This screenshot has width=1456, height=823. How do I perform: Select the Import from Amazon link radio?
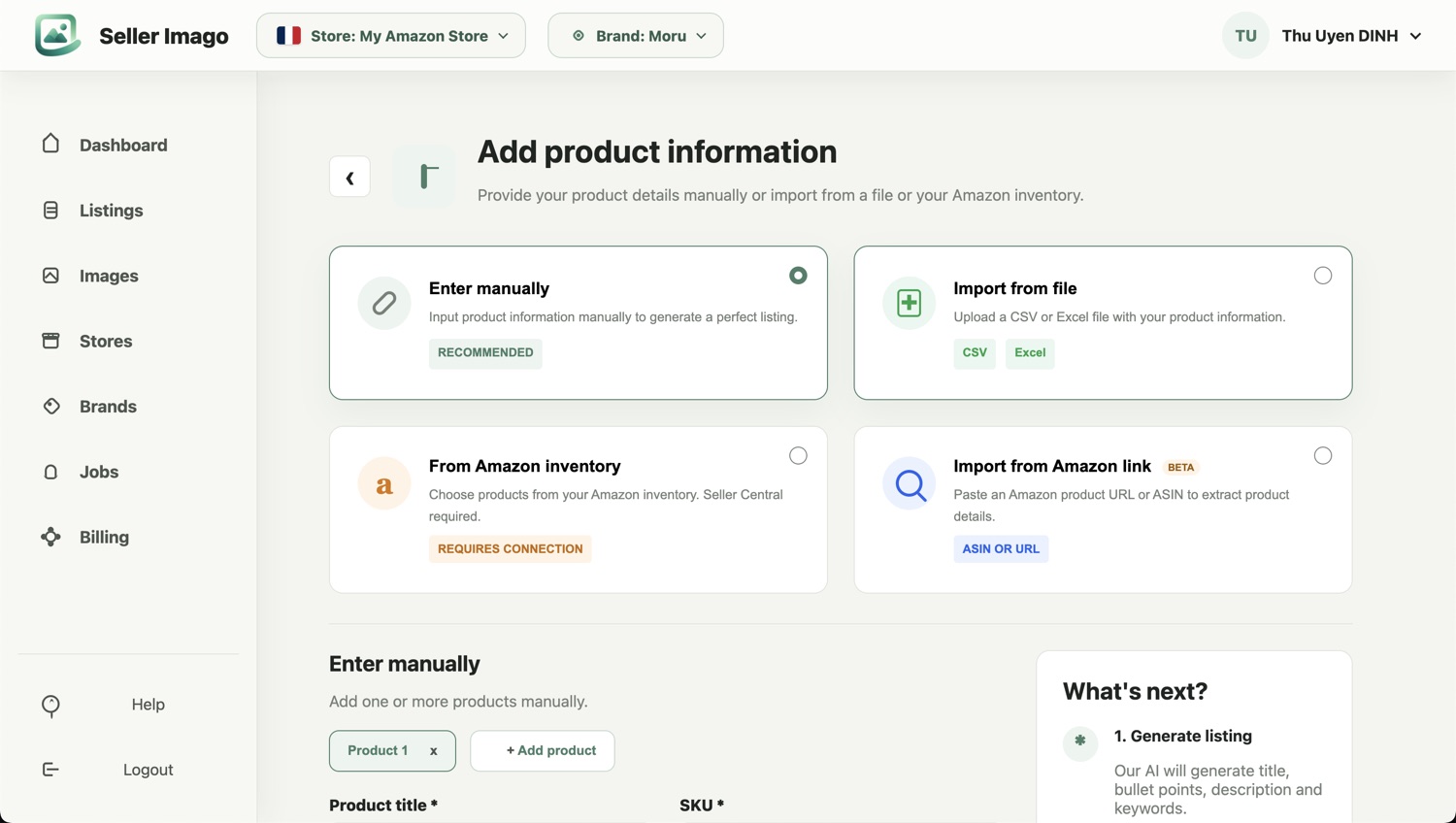point(1323,455)
